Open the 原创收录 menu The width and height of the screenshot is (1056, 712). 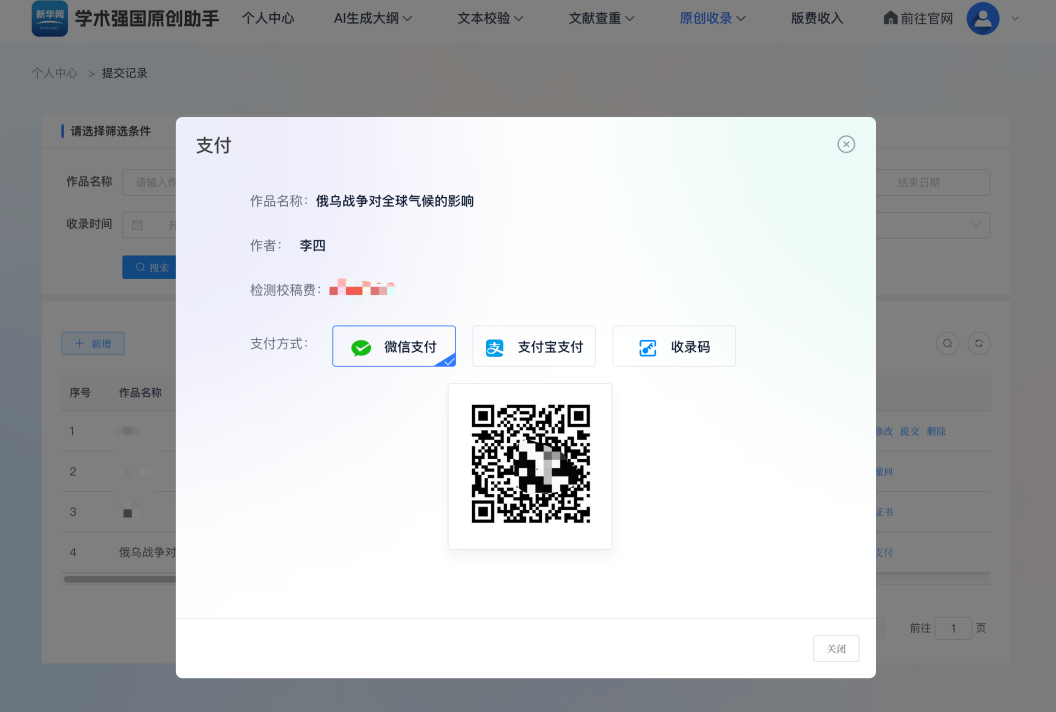tap(712, 18)
